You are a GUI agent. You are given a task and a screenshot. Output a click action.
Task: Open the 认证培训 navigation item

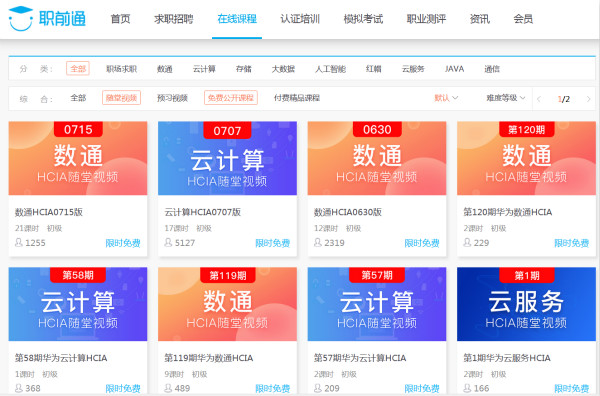[x=300, y=19]
